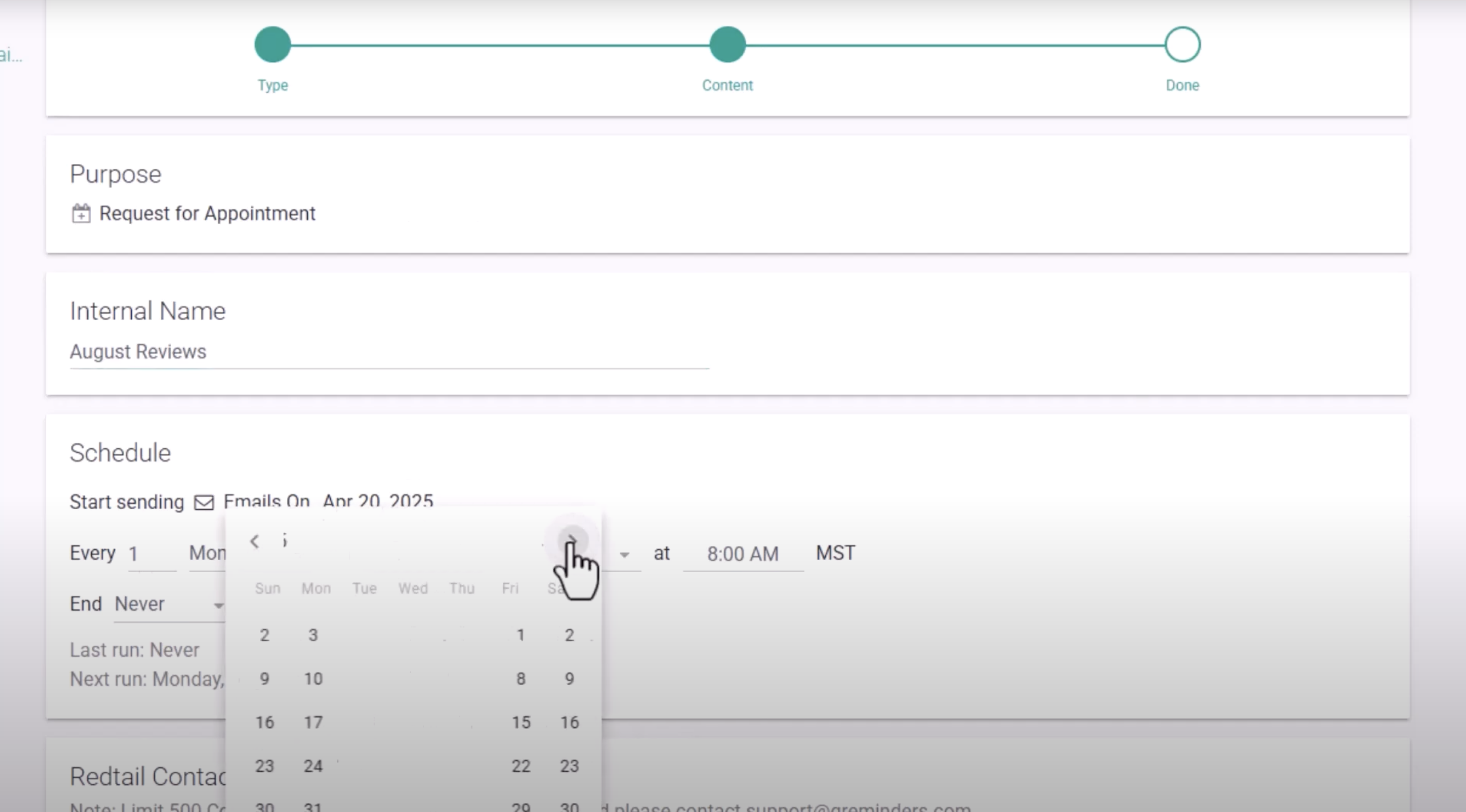Click the filled Type step circle

point(273,44)
